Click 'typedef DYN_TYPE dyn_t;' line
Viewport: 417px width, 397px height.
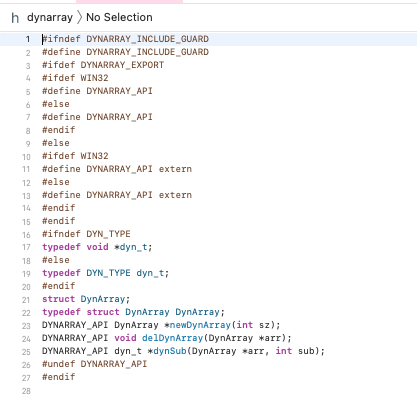pos(106,273)
